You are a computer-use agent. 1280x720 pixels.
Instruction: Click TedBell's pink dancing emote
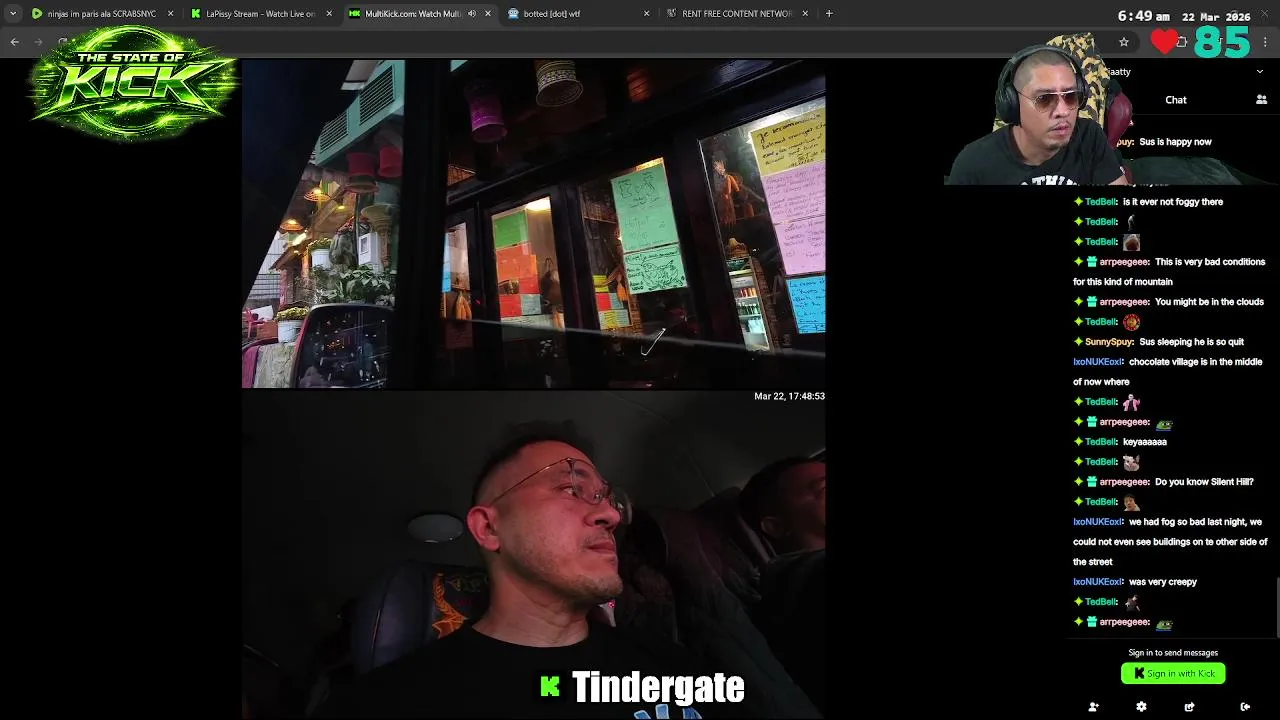(x=1131, y=402)
